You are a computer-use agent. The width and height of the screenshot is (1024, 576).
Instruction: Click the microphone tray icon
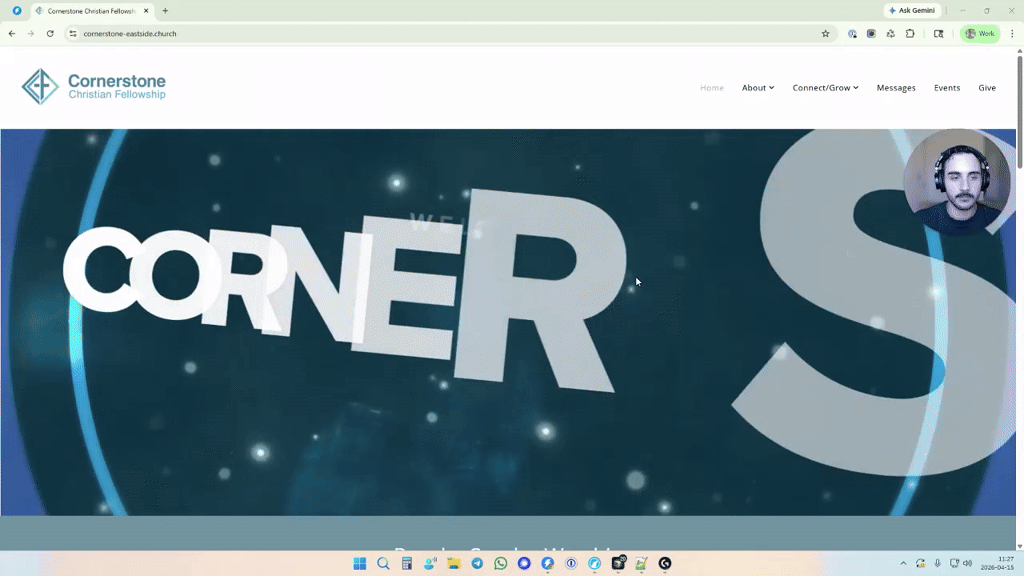tap(937, 563)
